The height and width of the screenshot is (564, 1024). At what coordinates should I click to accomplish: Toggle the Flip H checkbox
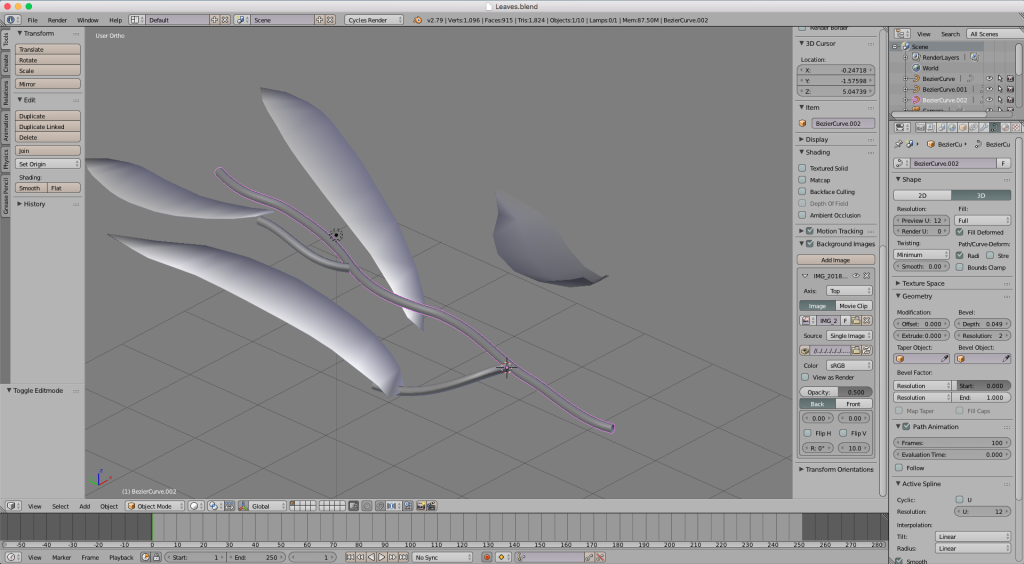tap(807, 433)
